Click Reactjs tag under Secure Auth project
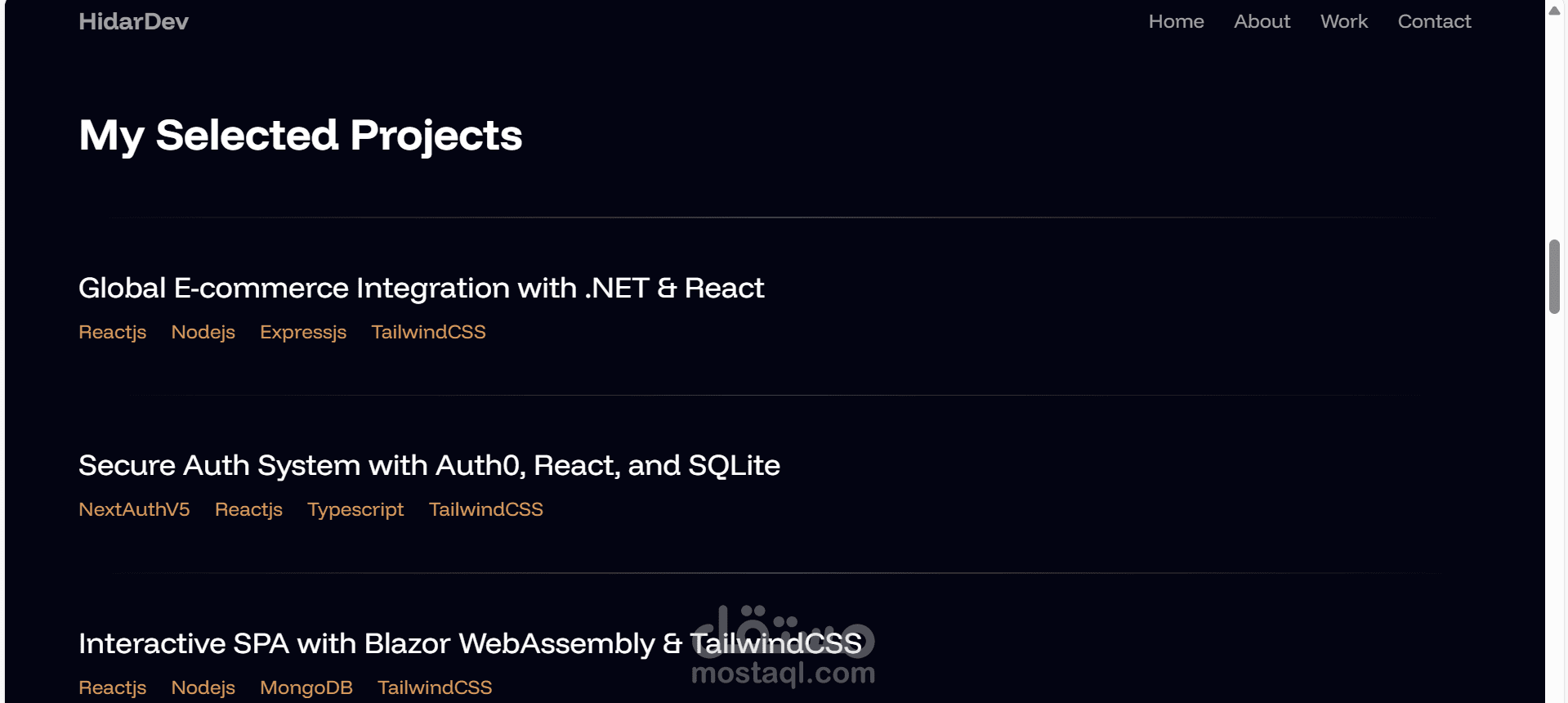The width and height of the screenshot is (1568, 703). click(x=248, y=509)
